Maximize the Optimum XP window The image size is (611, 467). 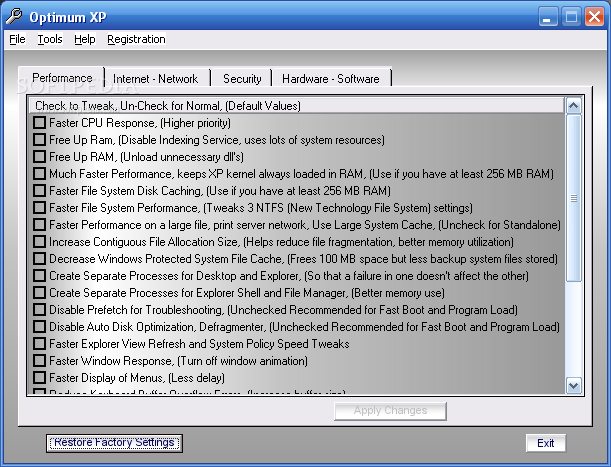pos(571,17)
